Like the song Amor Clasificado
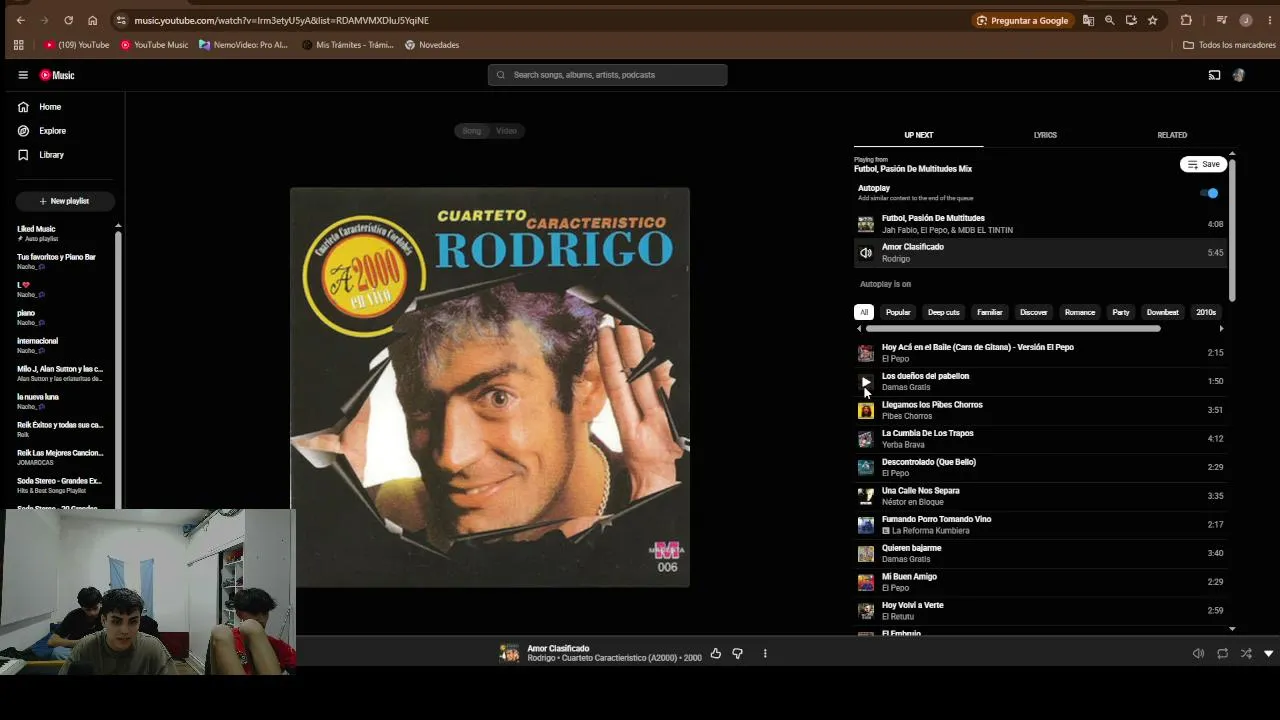 (716, 654)
